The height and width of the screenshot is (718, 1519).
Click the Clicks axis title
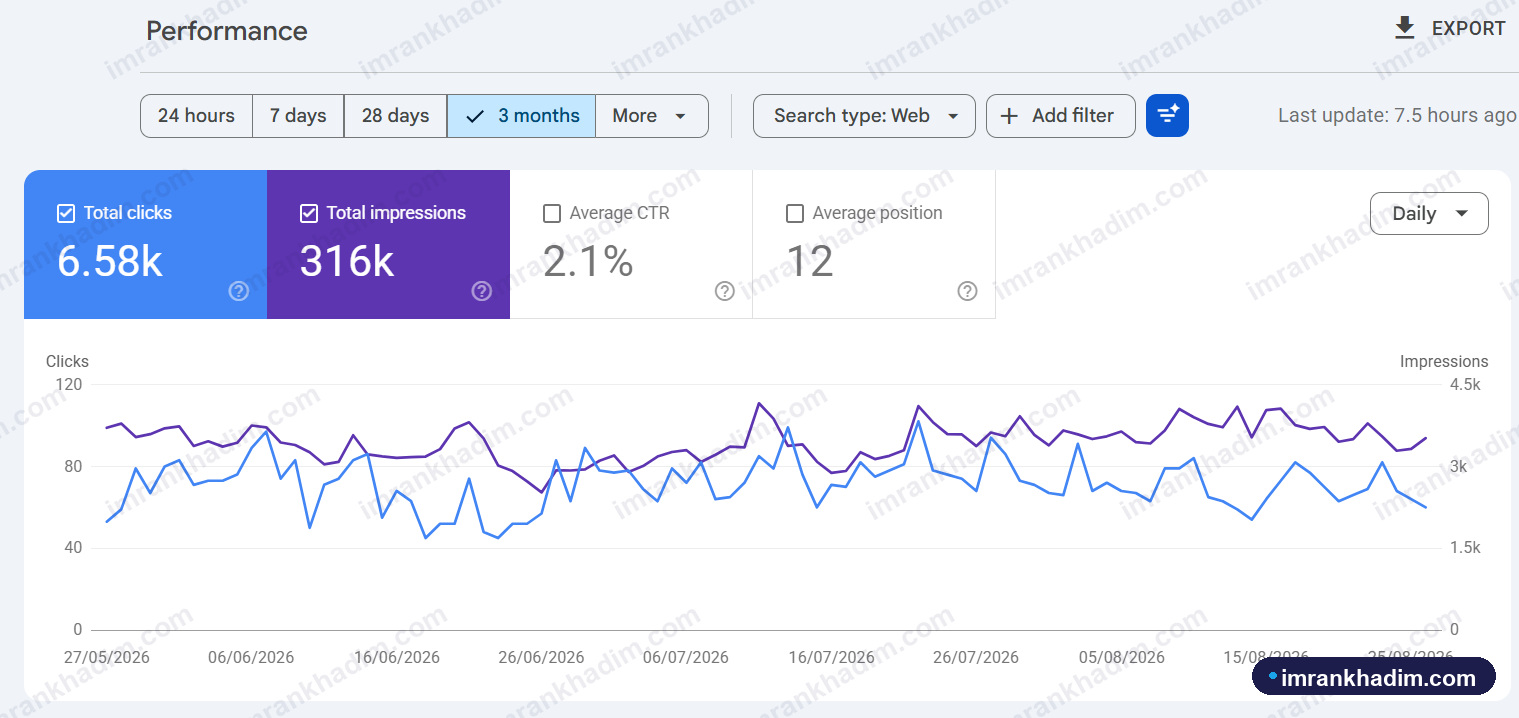[67, 362]
